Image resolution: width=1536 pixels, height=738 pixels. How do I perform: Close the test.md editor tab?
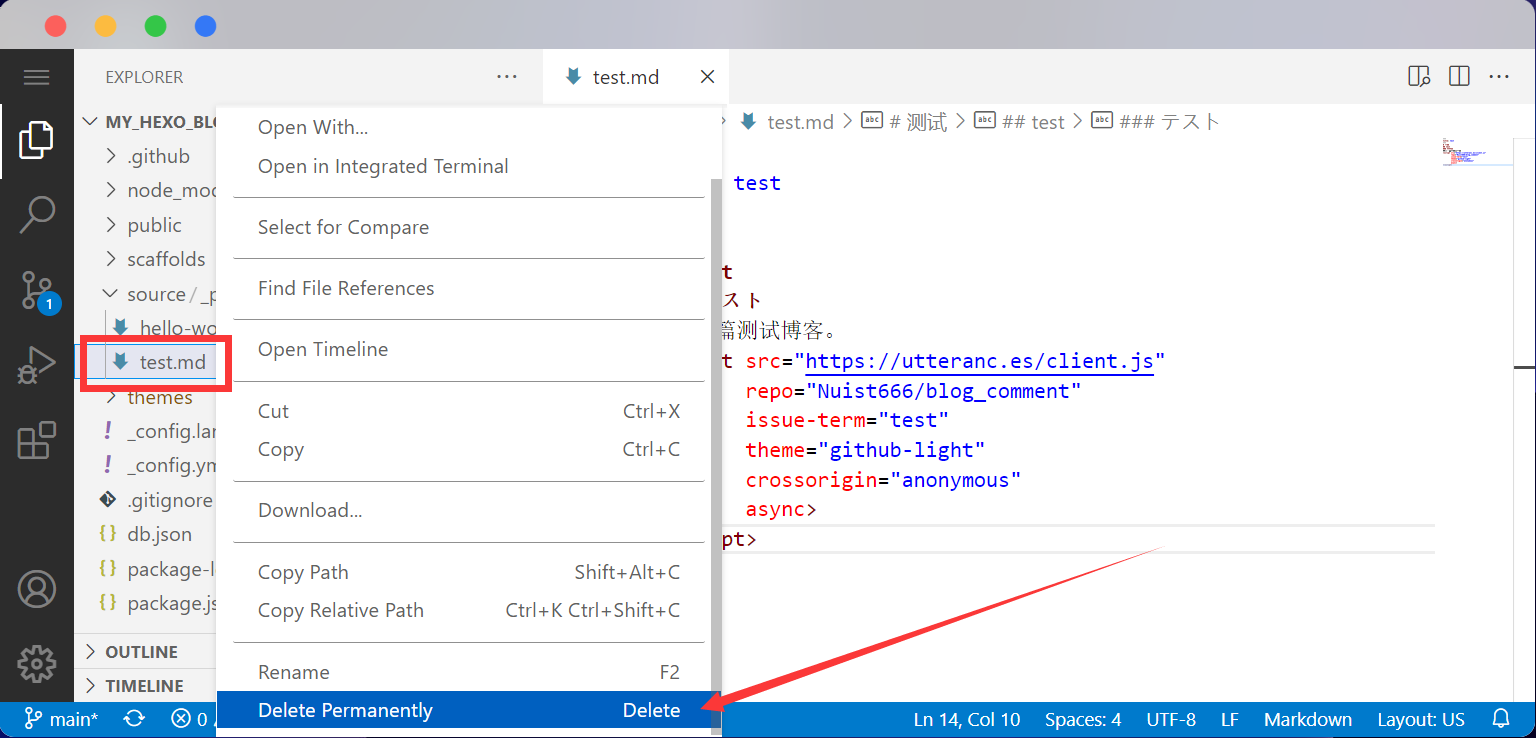[x=707, y=77]
